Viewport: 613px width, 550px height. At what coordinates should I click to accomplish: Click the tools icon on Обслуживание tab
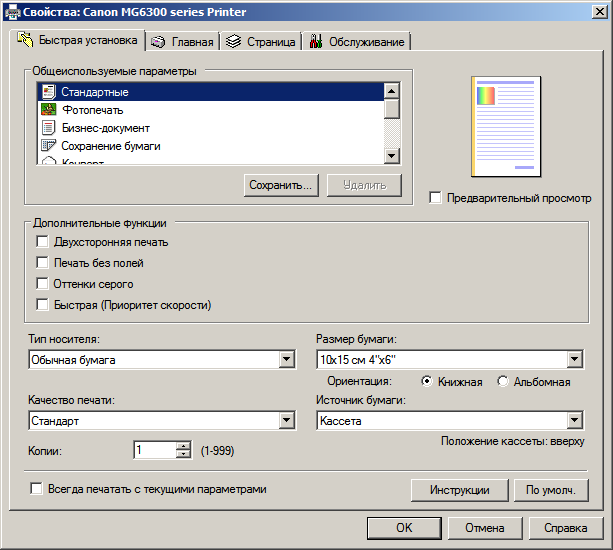coord(316,41)
